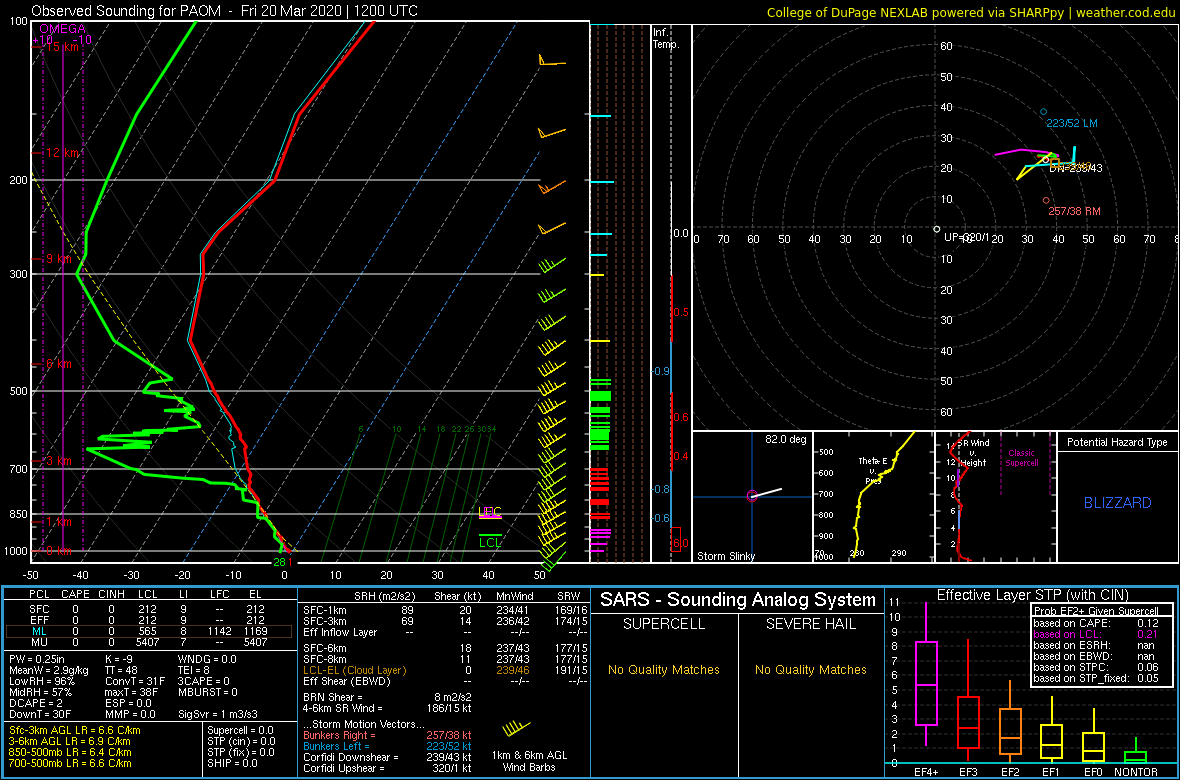This screenshot has width=1180, height=780.
Task: Click the Corfidi Upshear vector entry
Action: click(x=387, y=768)
